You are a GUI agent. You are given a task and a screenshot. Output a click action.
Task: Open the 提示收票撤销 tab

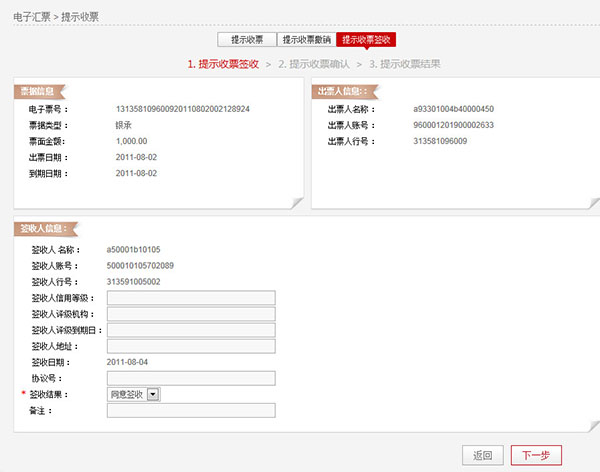point(307,39)
